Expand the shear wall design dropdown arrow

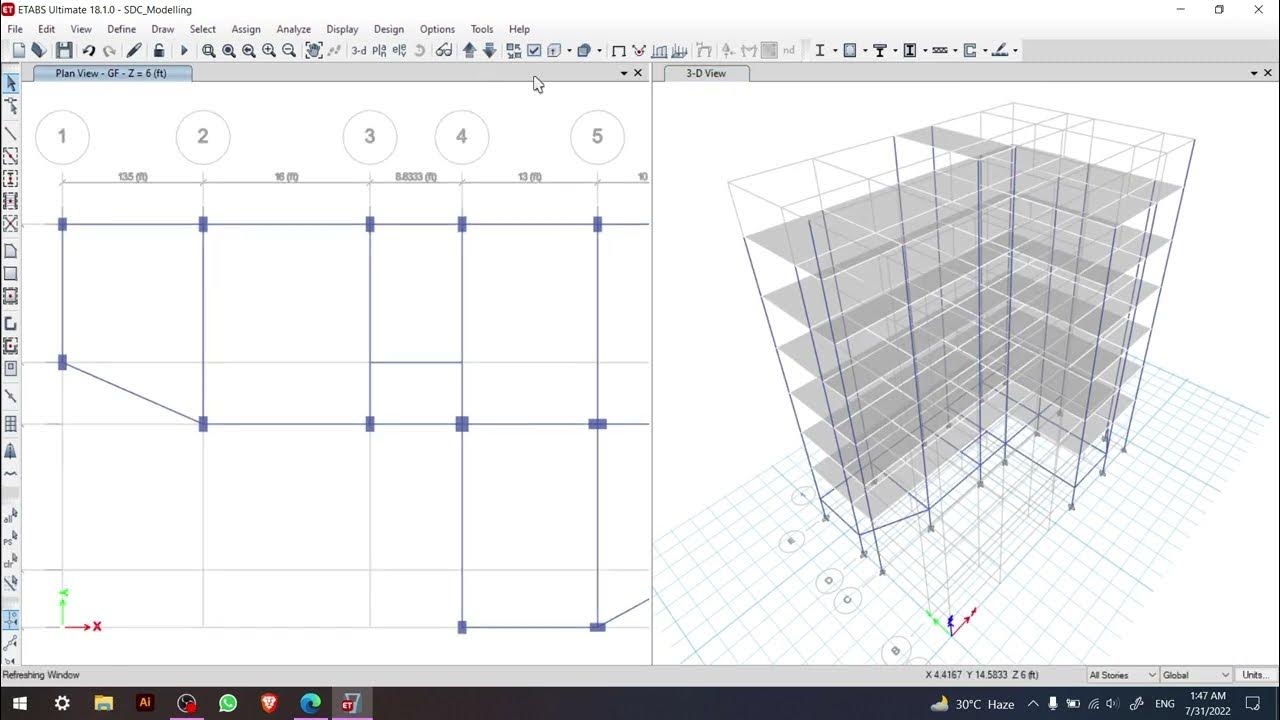point(985,50)
